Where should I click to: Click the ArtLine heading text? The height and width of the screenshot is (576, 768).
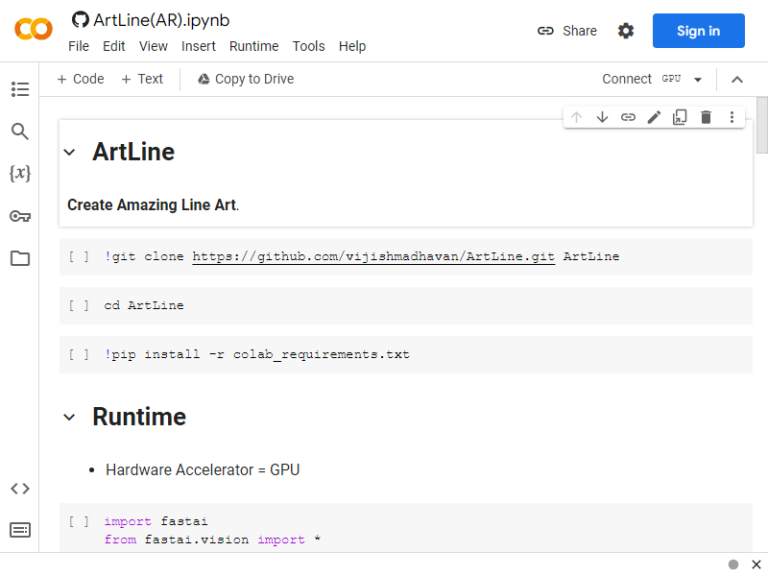[133, 152]
